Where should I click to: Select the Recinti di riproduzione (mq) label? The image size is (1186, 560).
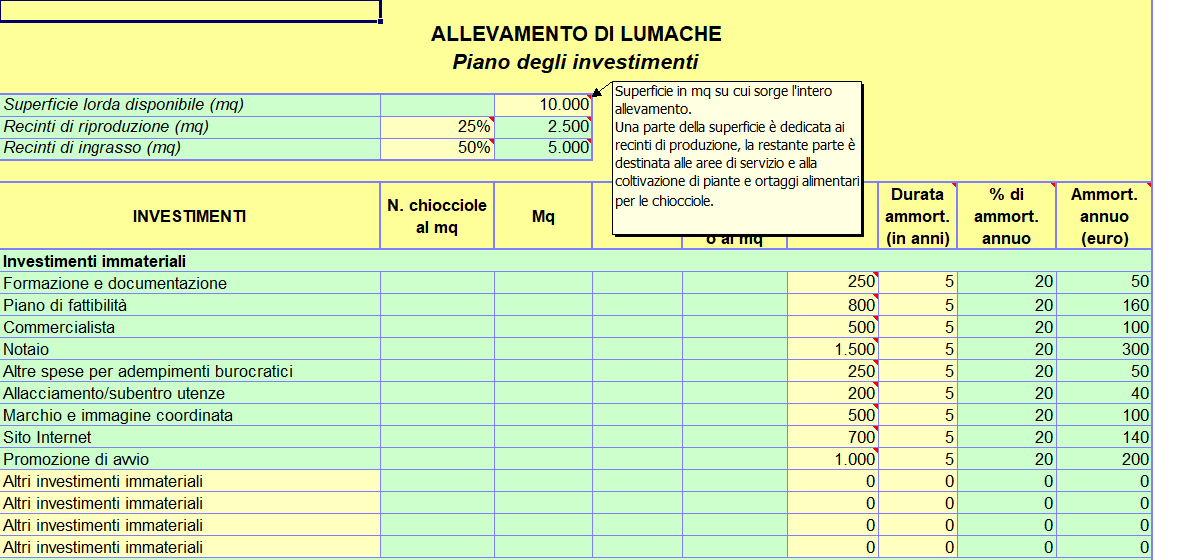(190, 126)
